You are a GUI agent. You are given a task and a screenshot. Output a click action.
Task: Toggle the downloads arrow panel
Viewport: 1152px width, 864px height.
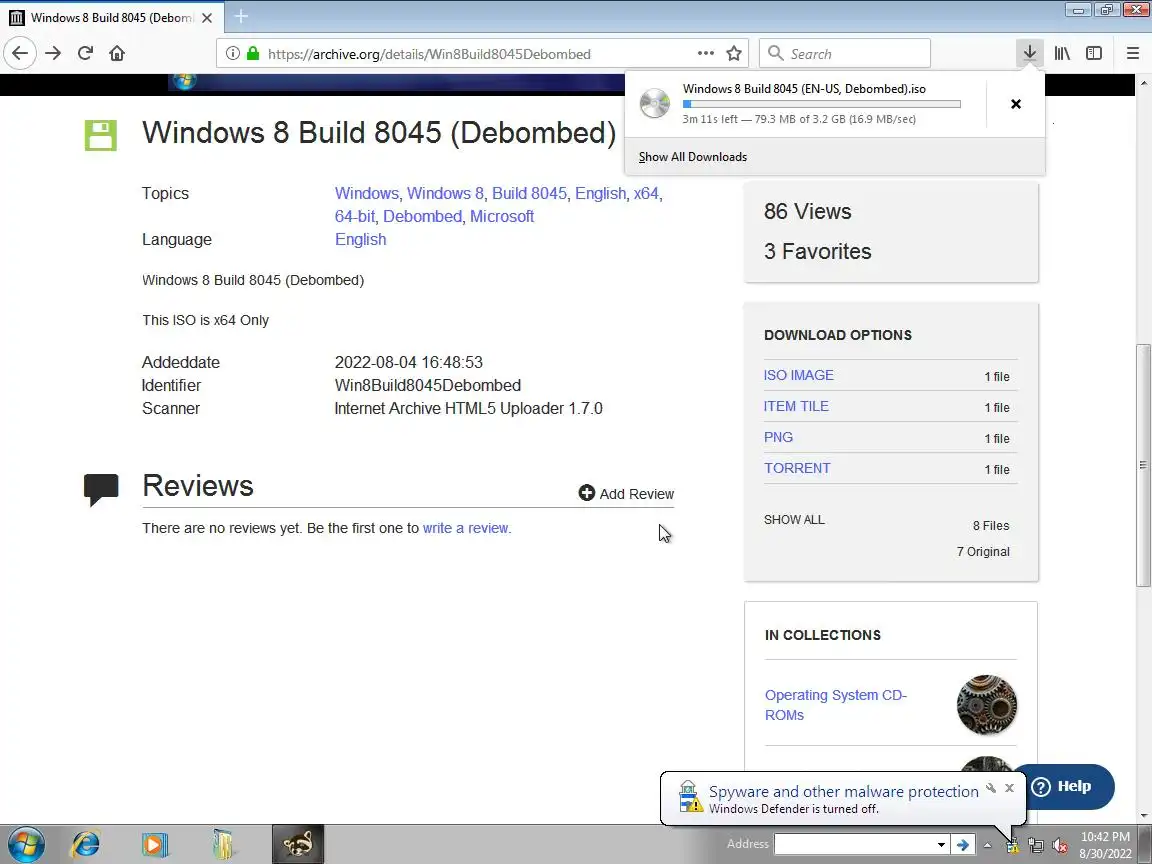[x=1029, y=53]
